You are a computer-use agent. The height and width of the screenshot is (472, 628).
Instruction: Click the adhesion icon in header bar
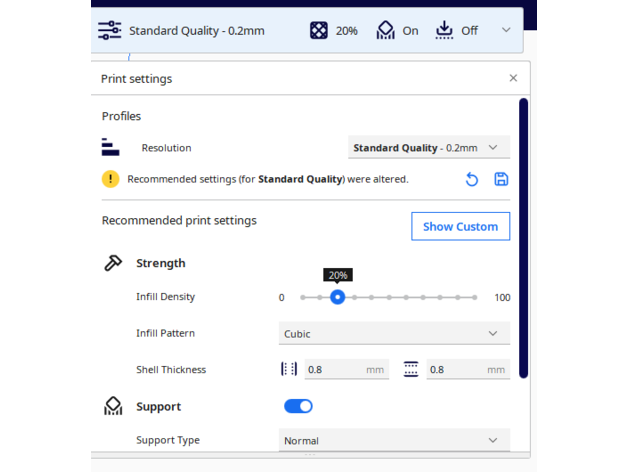coord(445,31)
